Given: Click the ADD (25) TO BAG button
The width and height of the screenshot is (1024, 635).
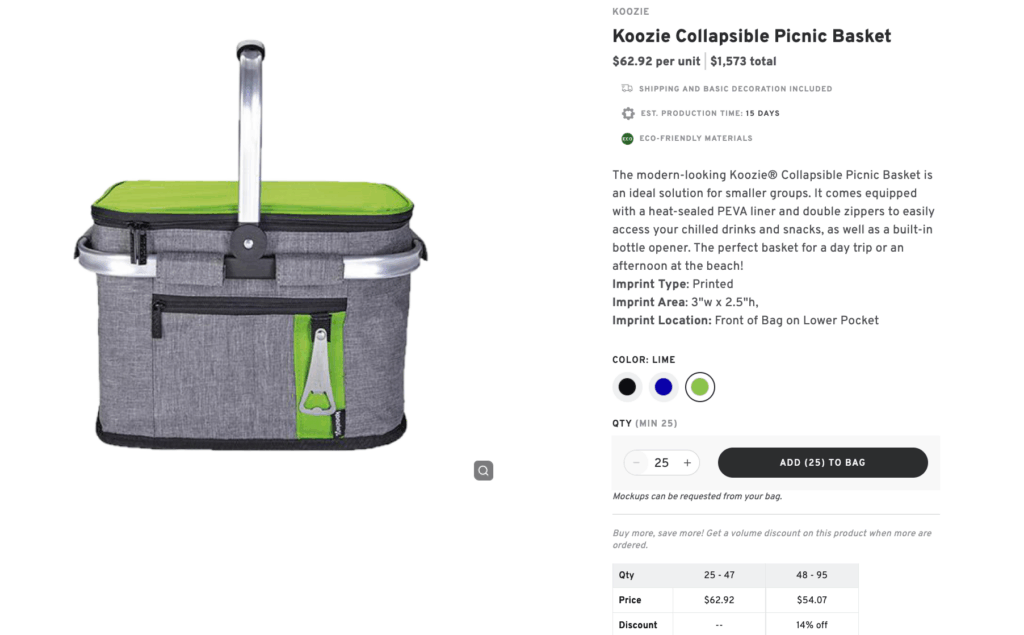Looking at the screenshot, I should (x=822, y=462).
